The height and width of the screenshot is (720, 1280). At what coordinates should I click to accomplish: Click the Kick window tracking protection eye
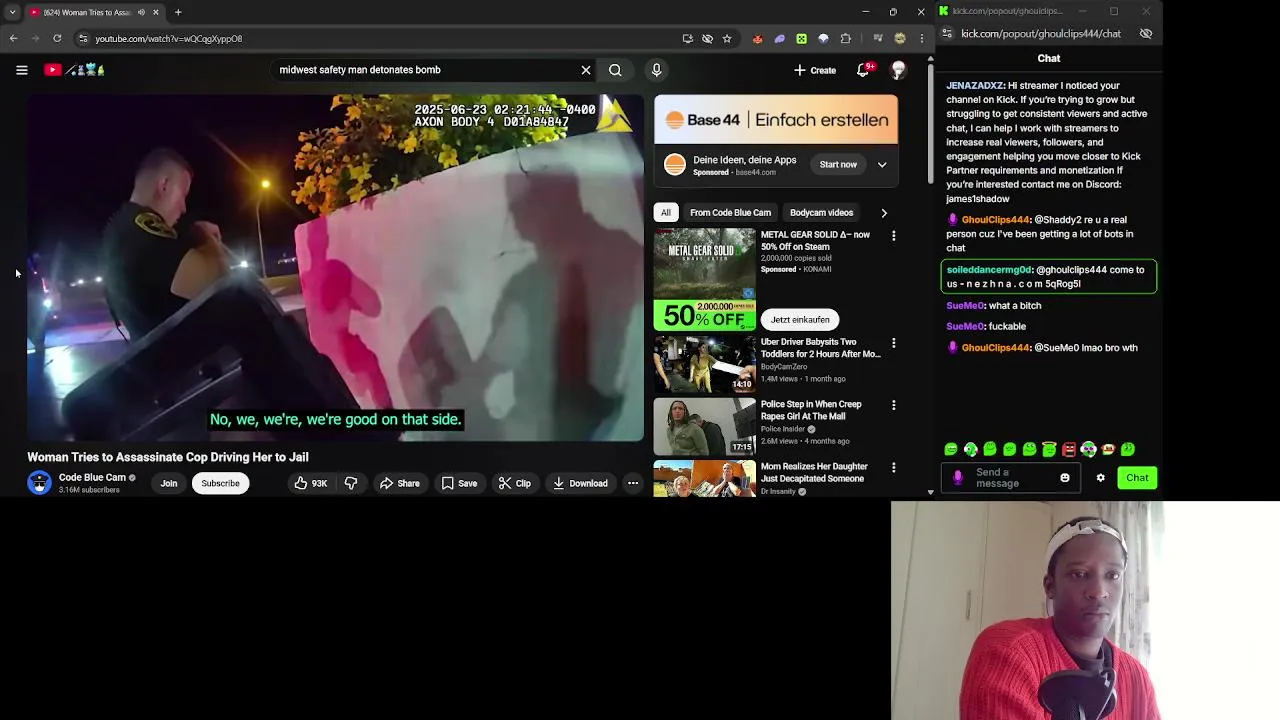point(1146,34)
